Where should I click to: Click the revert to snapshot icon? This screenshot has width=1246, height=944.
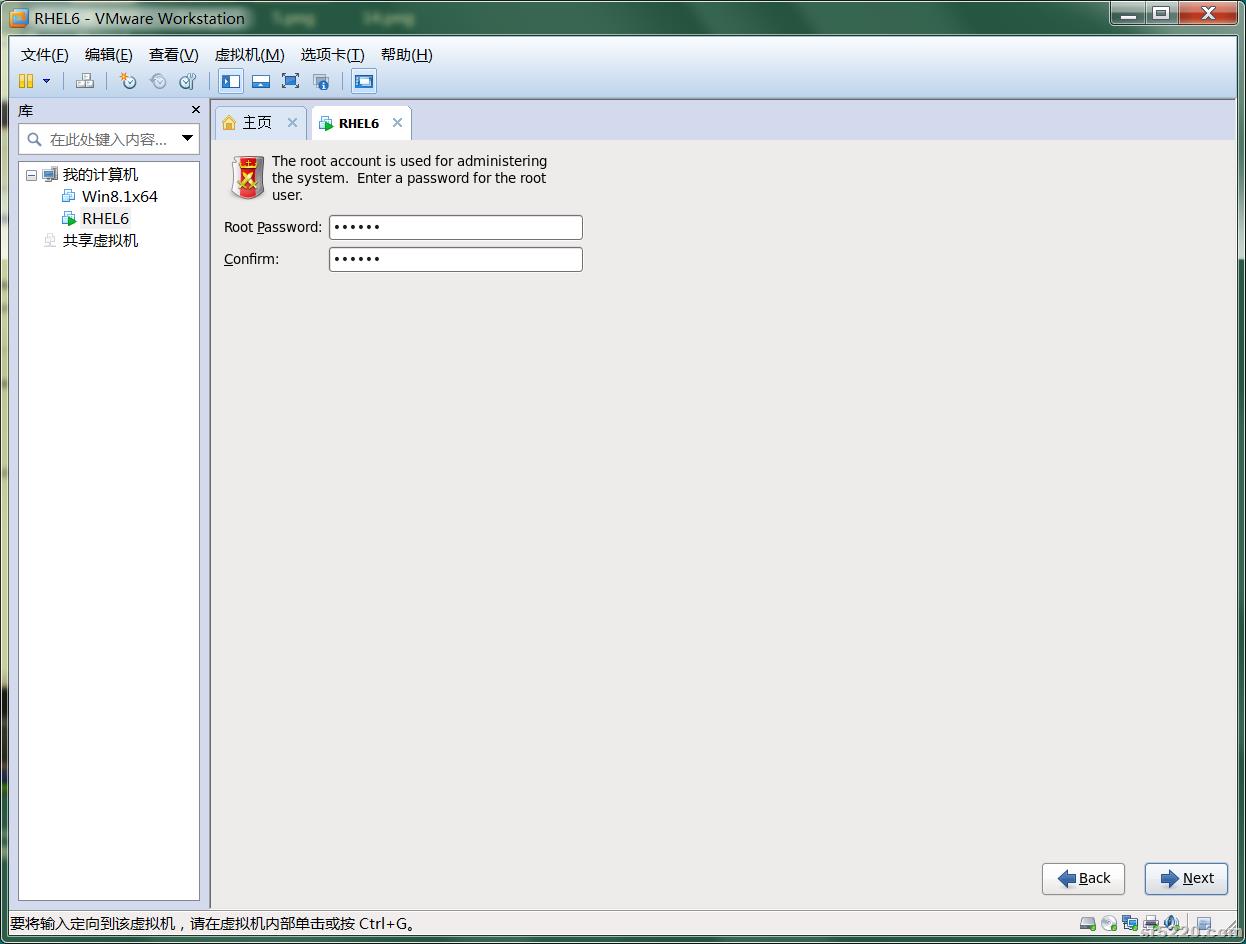[x=158, y=81]
